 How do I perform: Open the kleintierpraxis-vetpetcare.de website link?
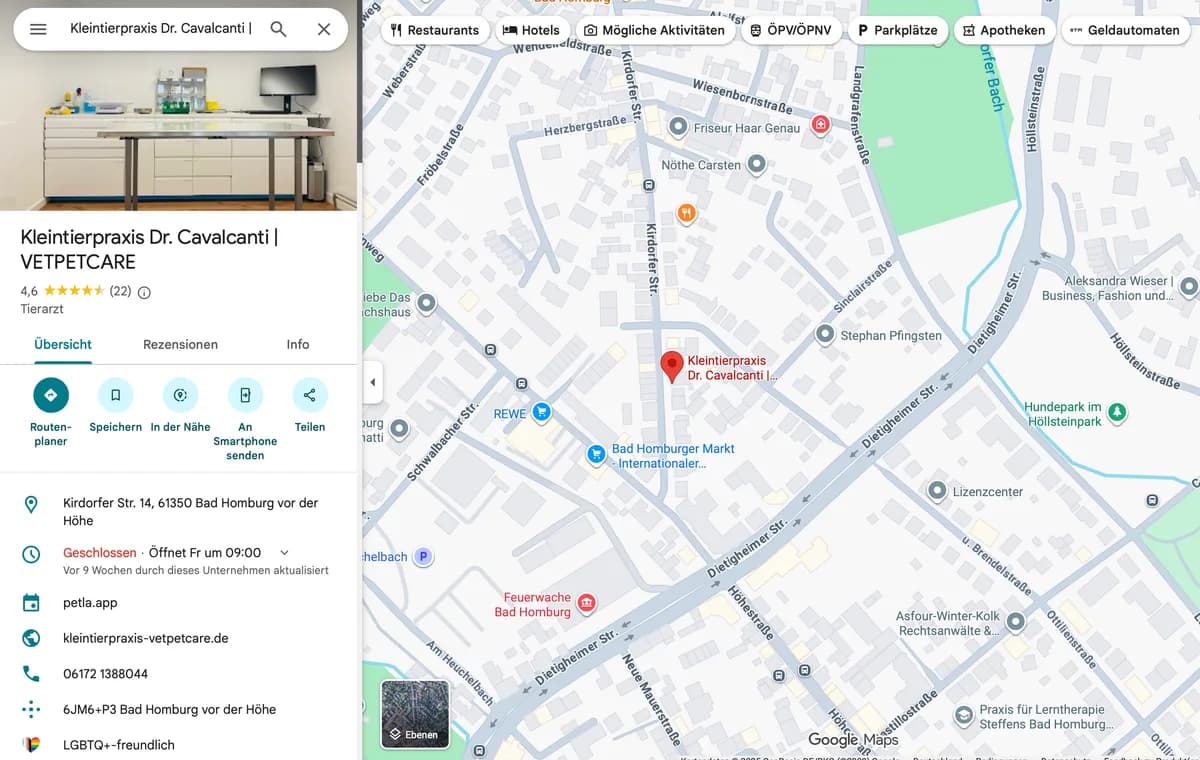pos(145,637)
